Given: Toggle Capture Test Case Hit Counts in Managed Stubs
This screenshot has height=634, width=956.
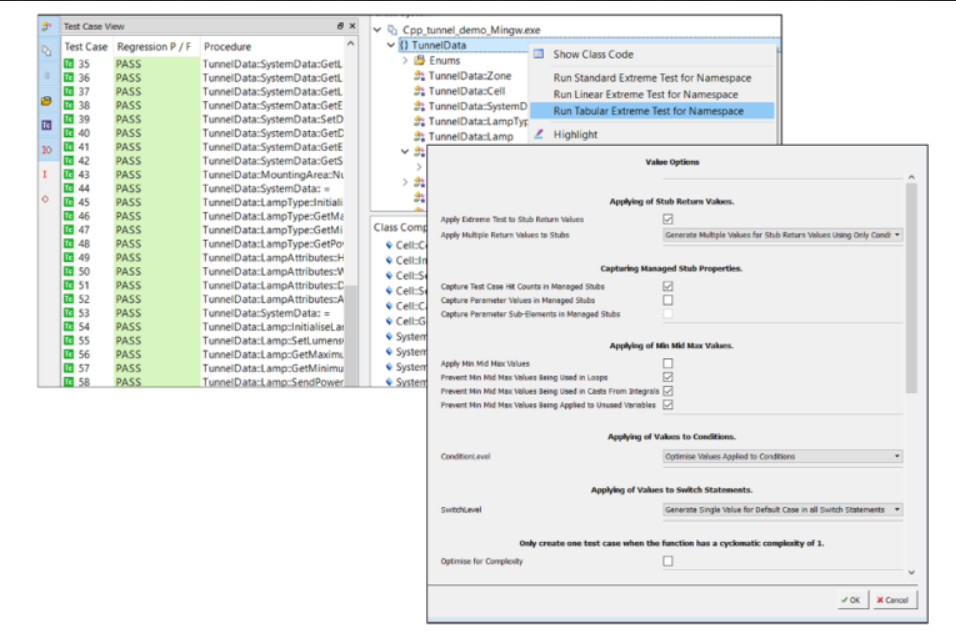Looking at the screenshot, I should (668, 286).
